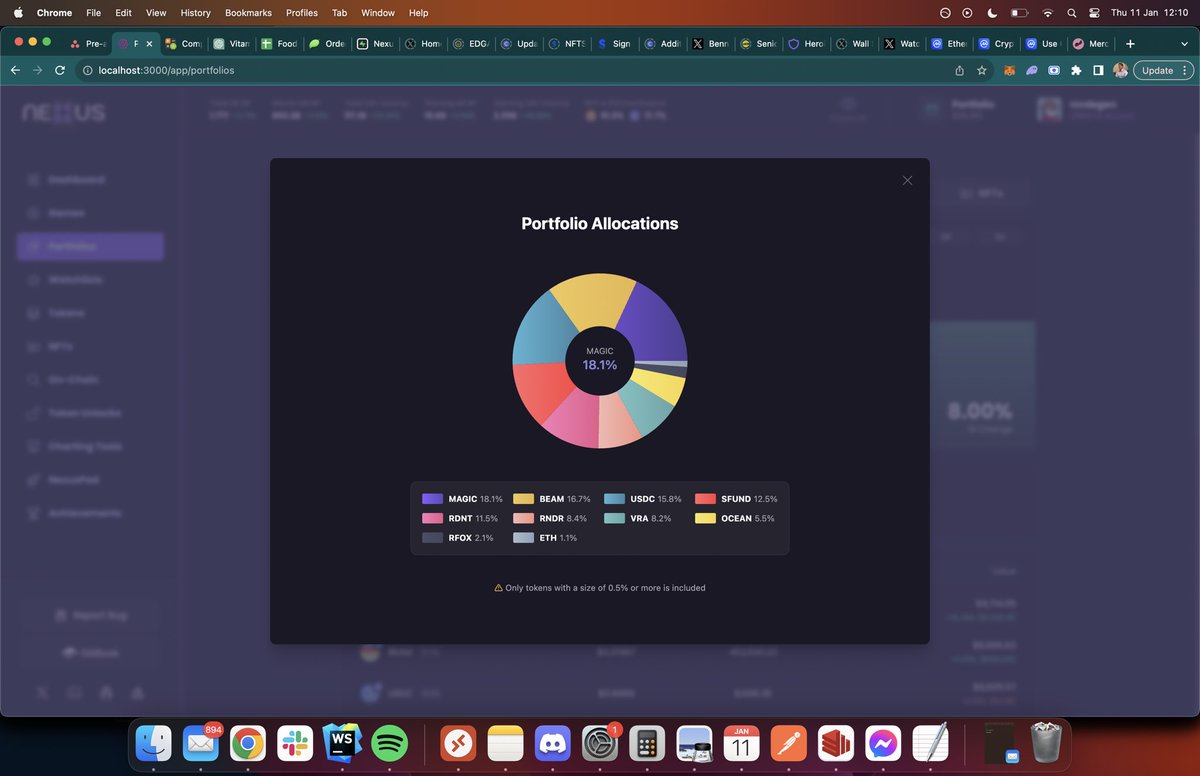
Task: Click the RNDR 8.4% legend entry
Action: (x=549, y=518)
